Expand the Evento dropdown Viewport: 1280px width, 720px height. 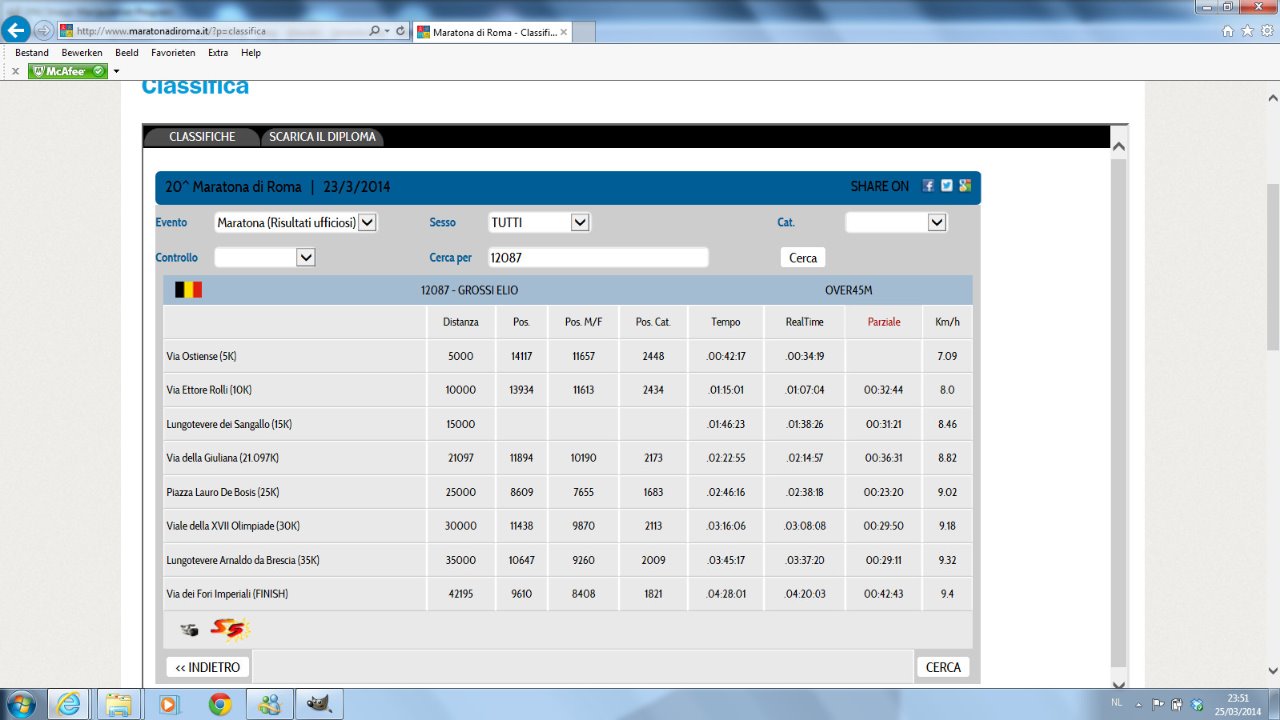click(x=367, y=223)
